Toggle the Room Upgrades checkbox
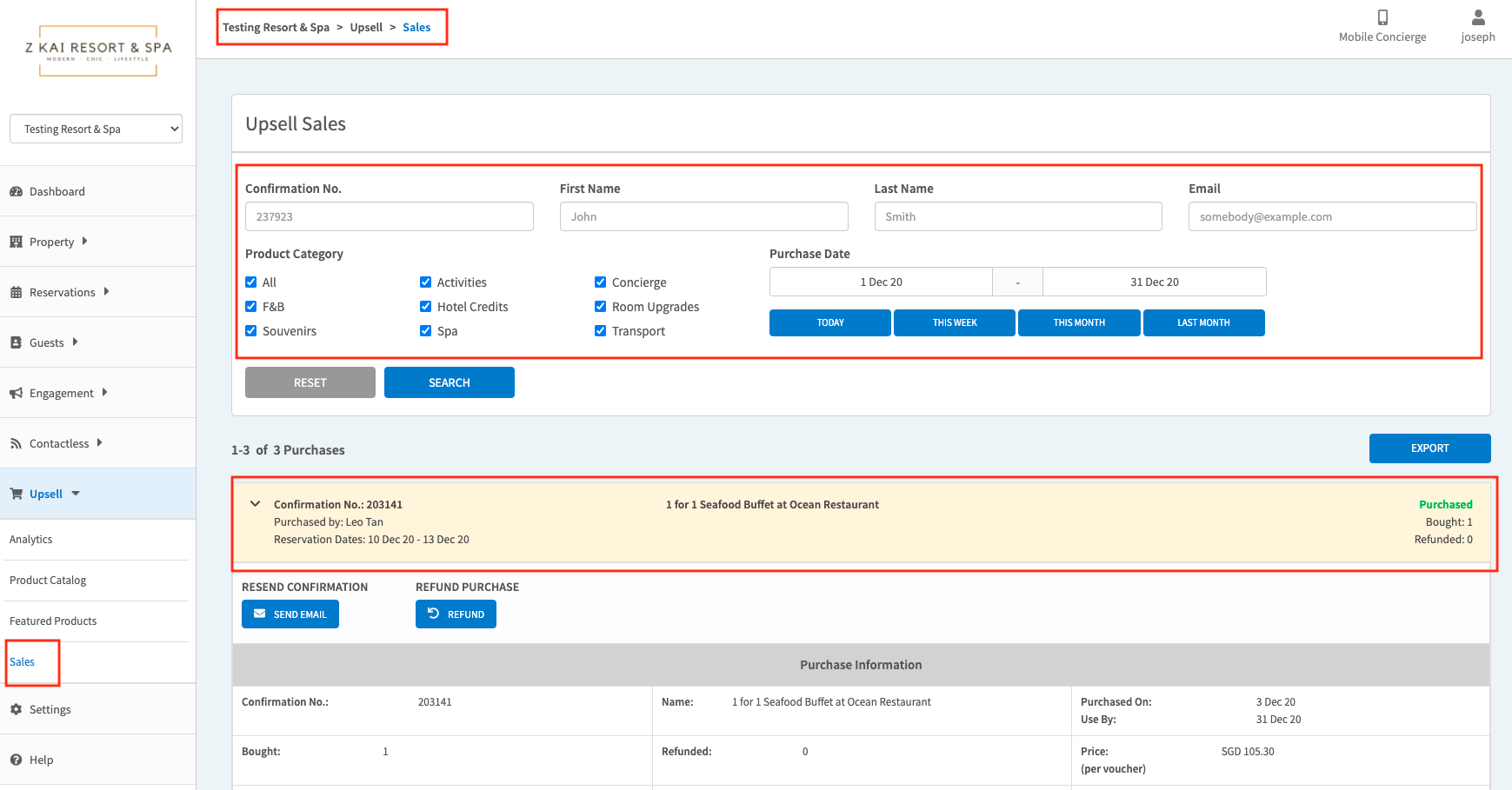The height and width of the screenshot is (790, 1512). click(x=600, y=307)
